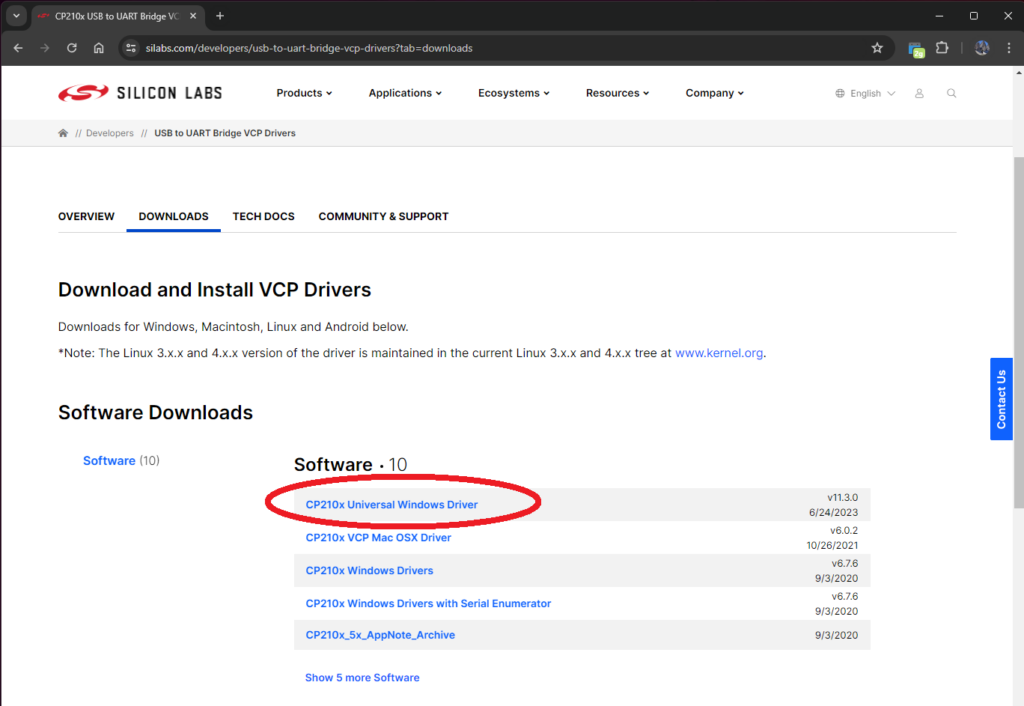Open the English language selector
Viewport: 1024px width, 706px height.
tap(865, 93)
